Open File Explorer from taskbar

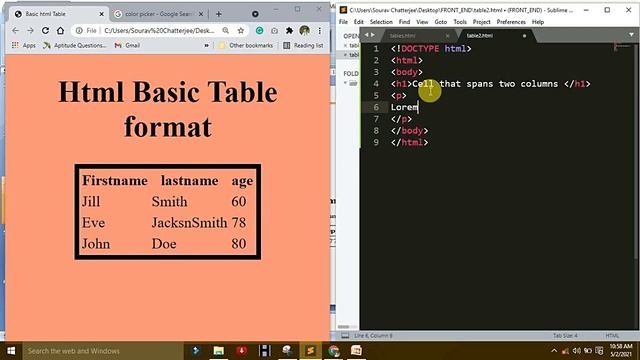[218, 351]
